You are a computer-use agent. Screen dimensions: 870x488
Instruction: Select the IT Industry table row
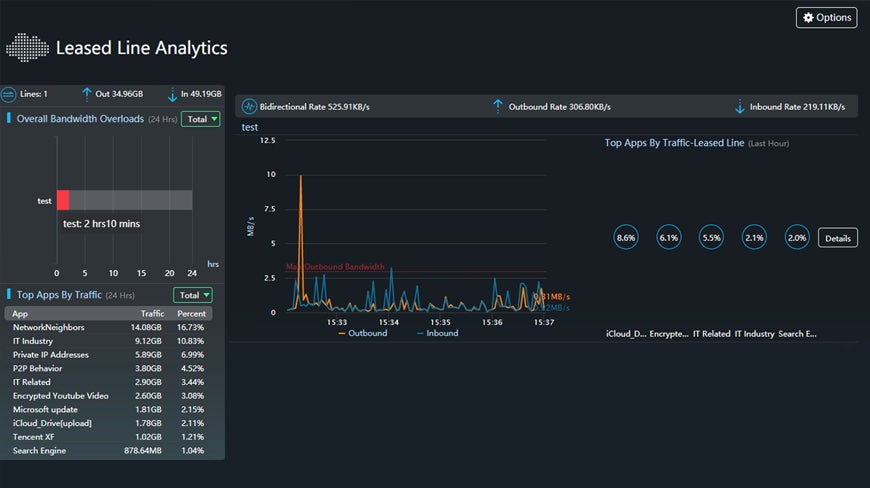click(x=108, y=341)
